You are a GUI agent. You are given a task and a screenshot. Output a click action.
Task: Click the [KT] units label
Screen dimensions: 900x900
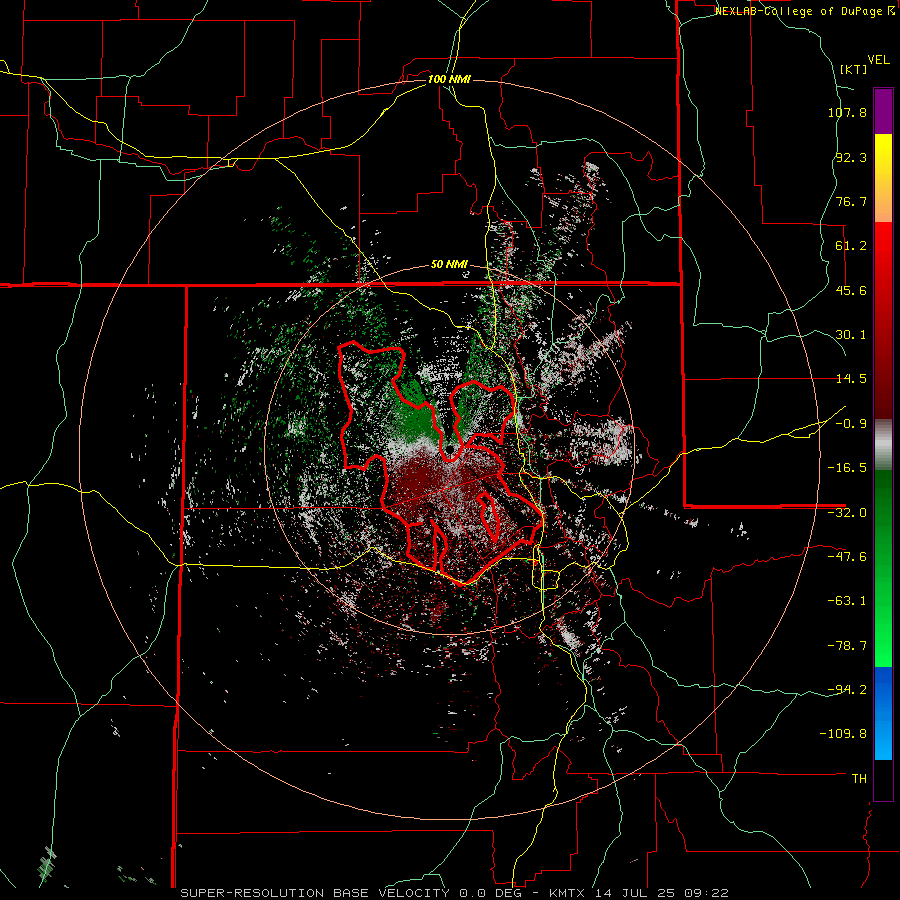pos(854,69)
